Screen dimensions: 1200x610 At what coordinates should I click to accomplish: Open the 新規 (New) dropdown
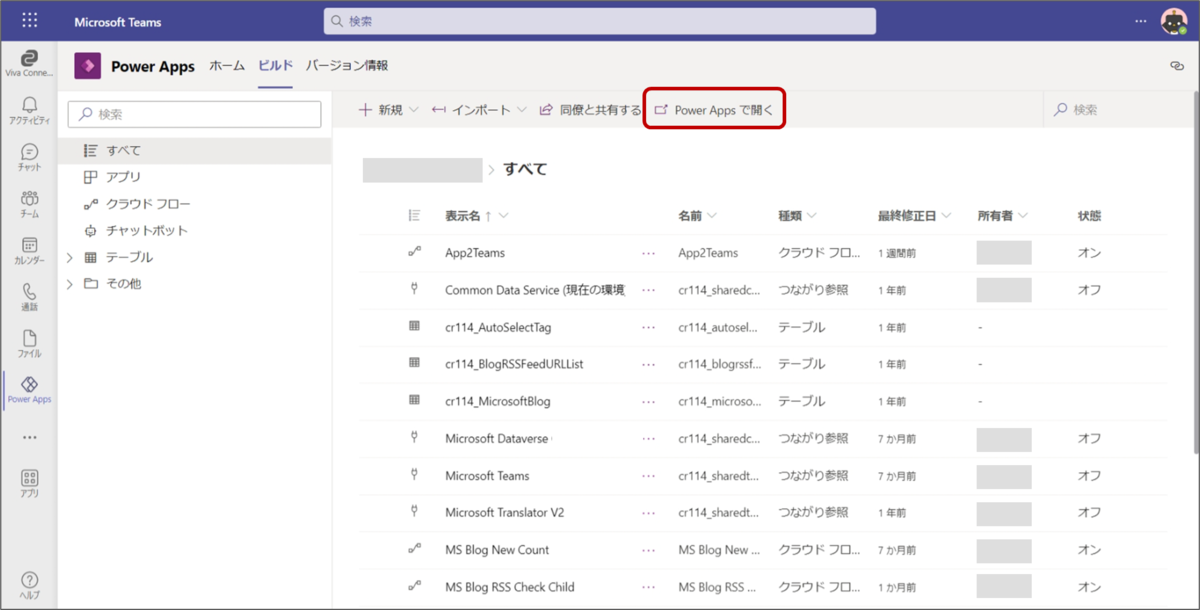click(389, 110)
